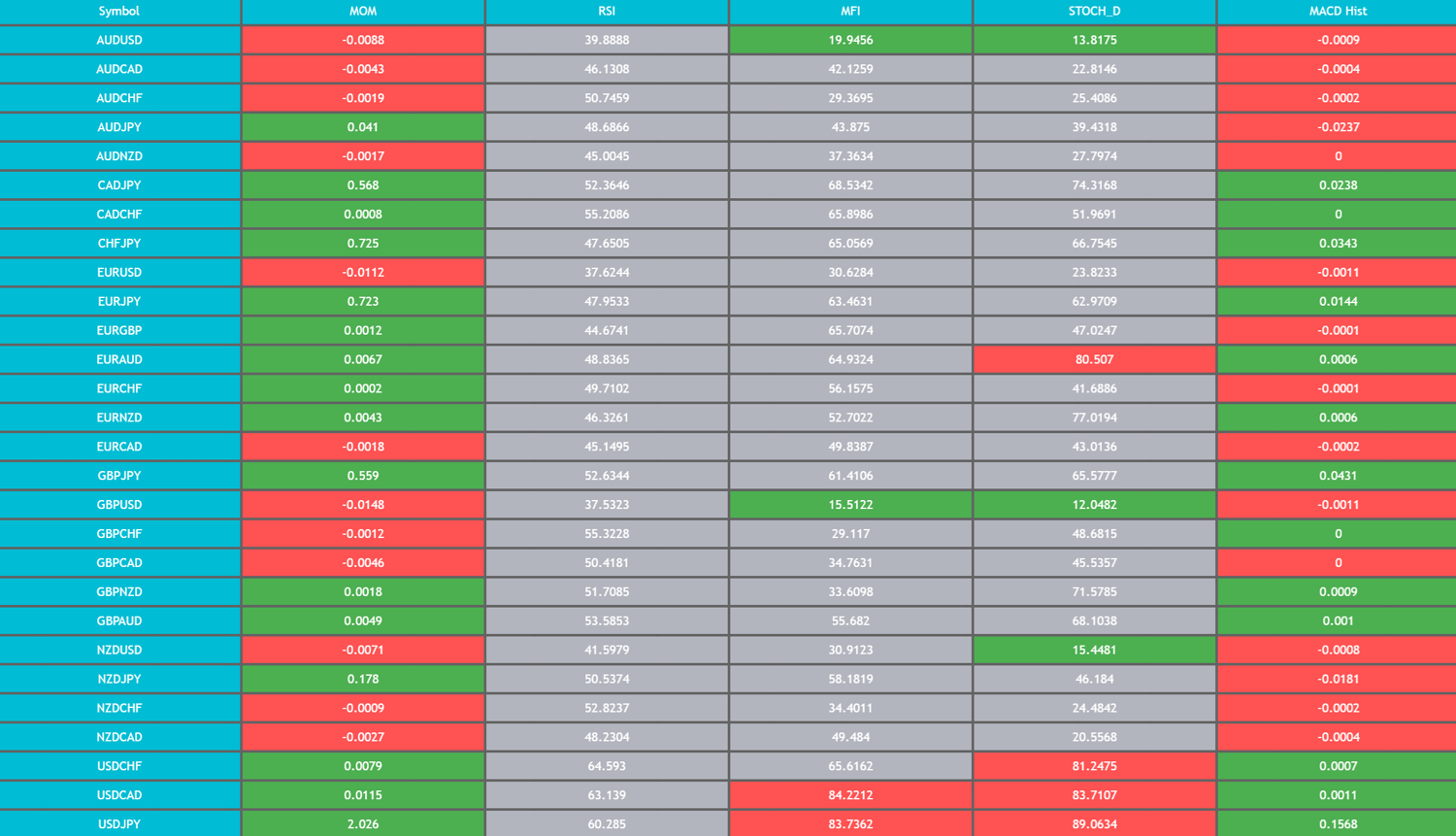Select the MFI column header
Screen dimensions: 1456x836
[x=850, y=12]
